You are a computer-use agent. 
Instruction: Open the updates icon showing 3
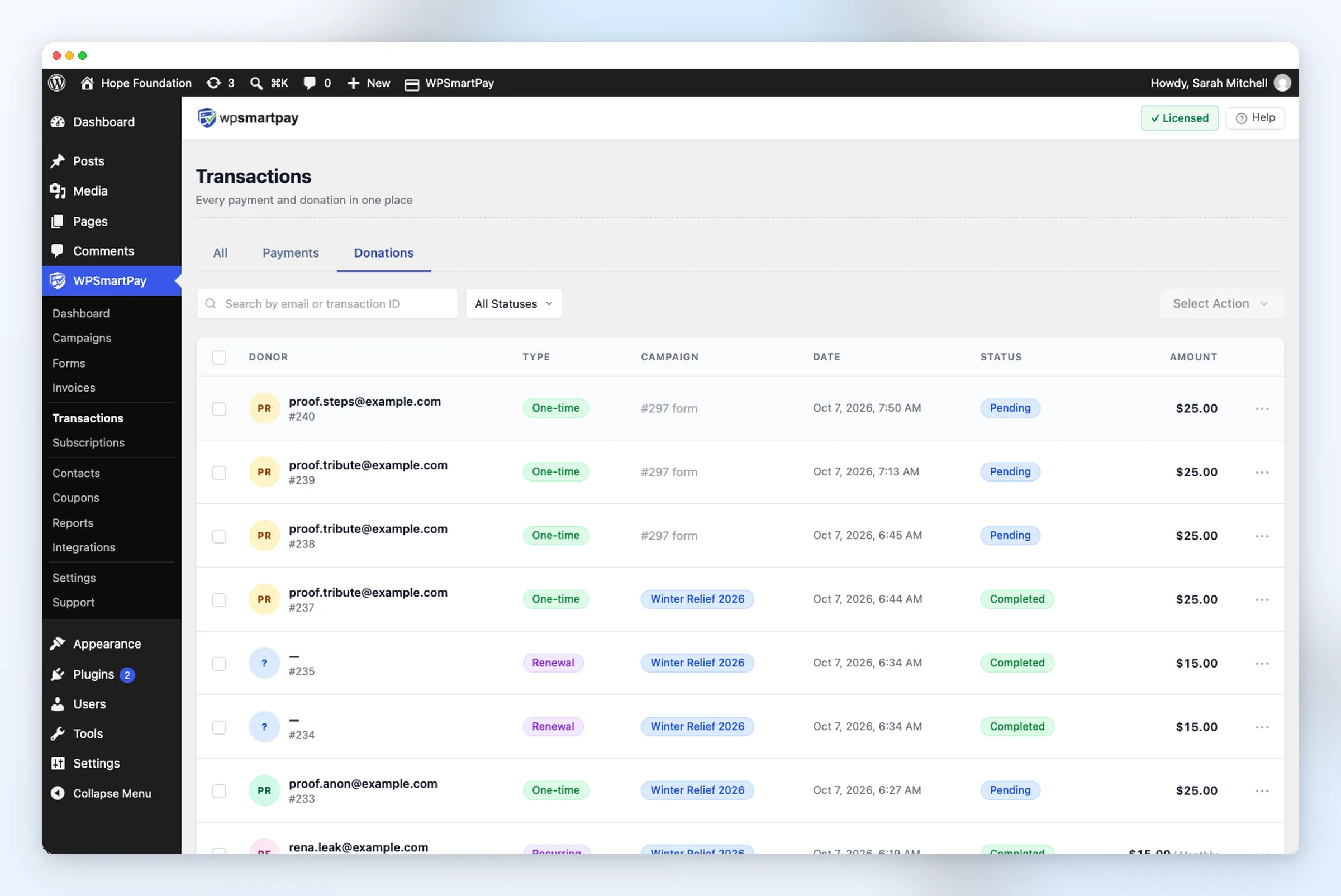213,83
